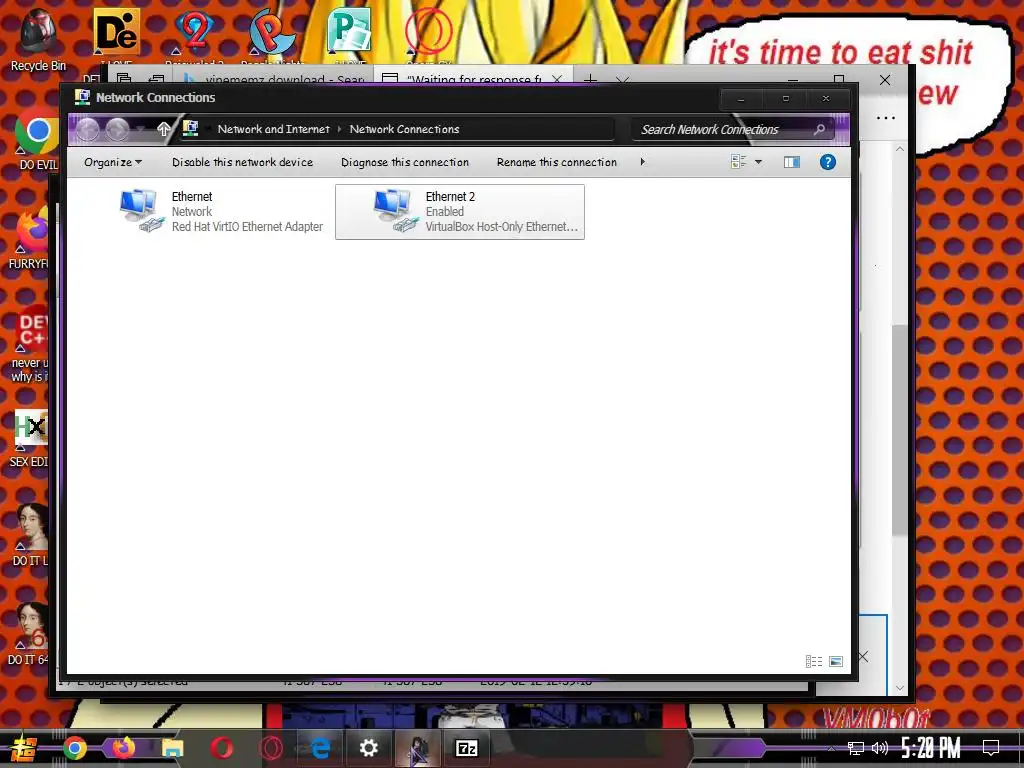Click the Start button on the taskbar
The height and width of the screenshot is (768, 1024).
click(24, 748)
